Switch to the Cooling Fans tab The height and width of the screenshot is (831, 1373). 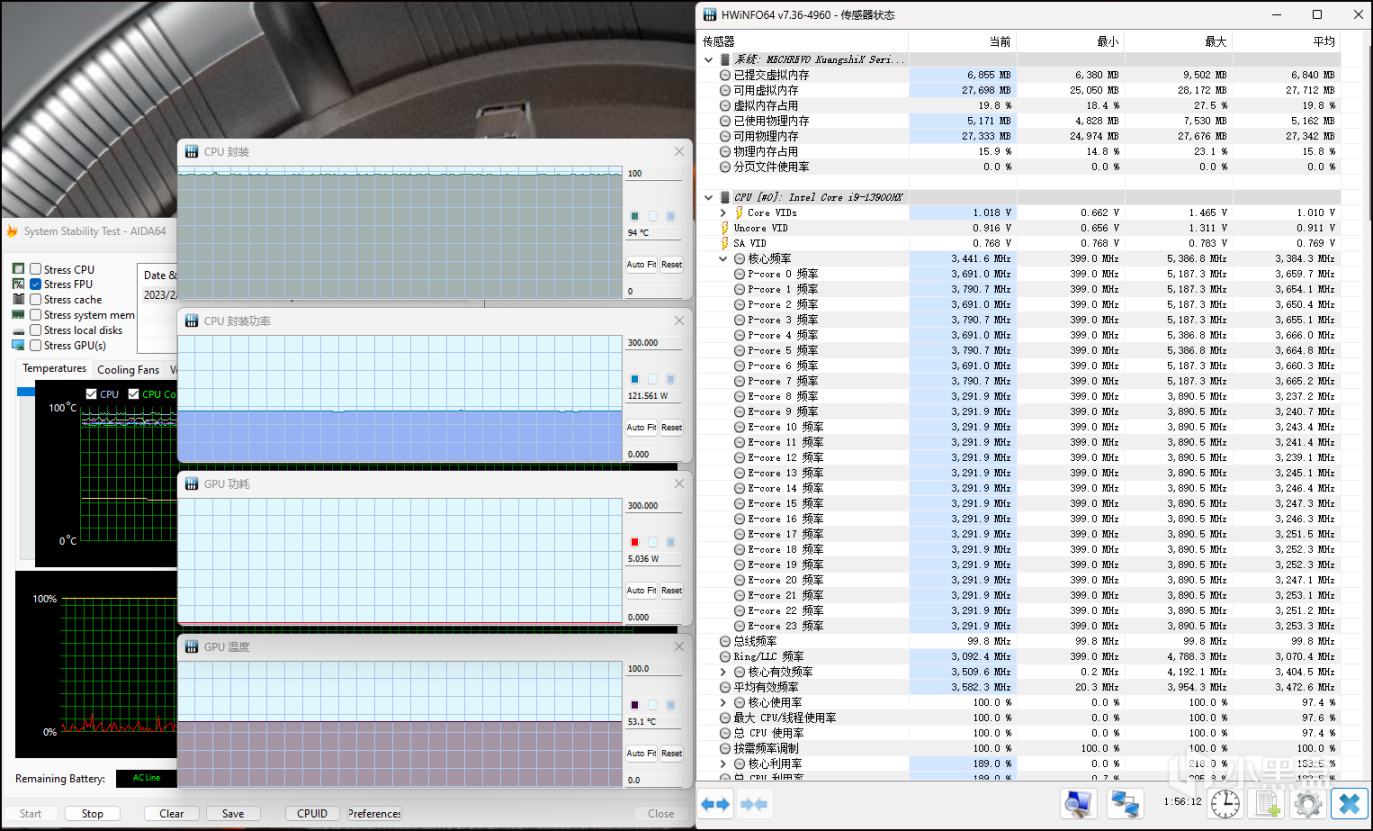click(128, 370)
